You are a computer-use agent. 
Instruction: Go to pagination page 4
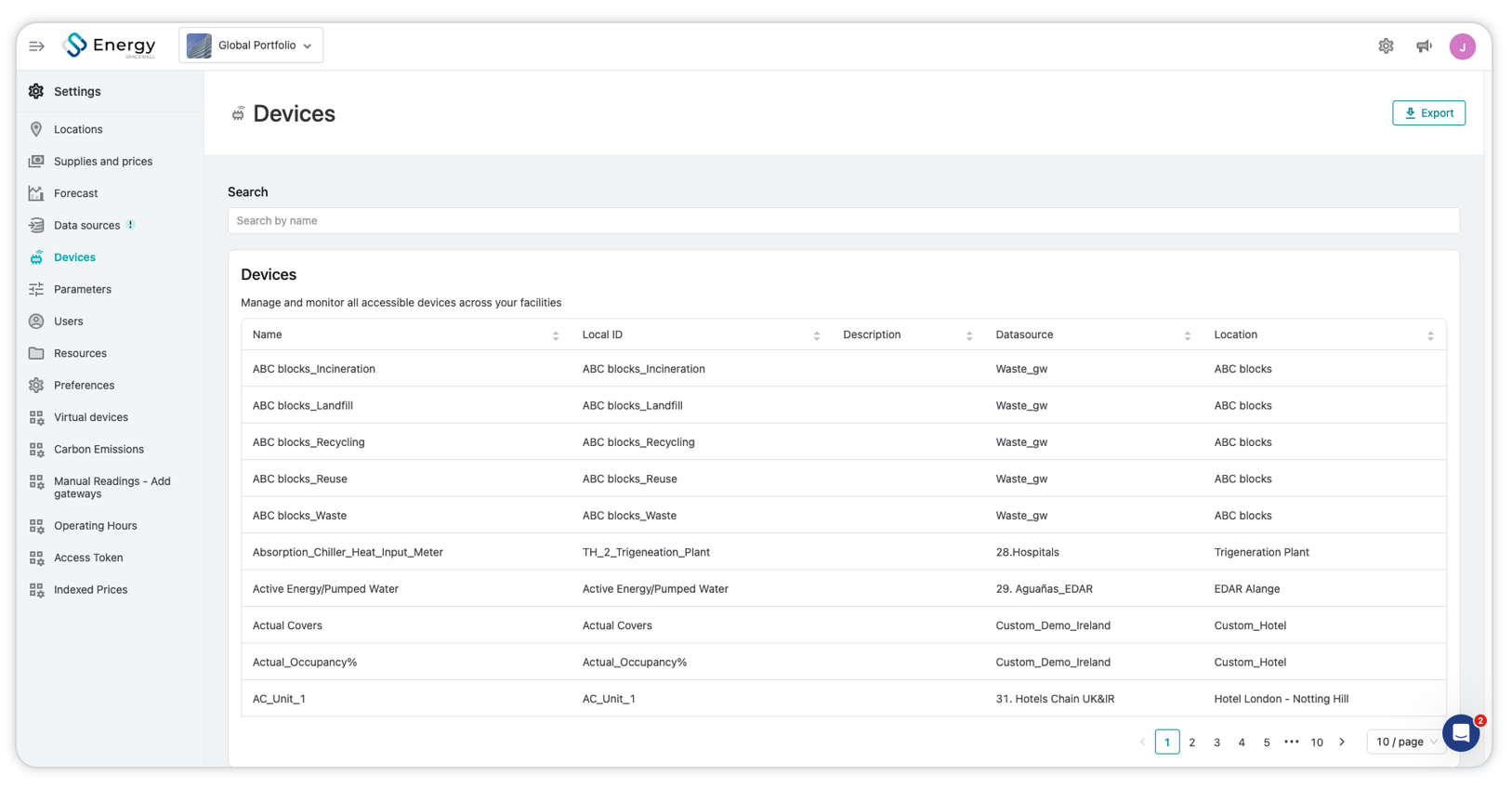[x=1242, y=742]
